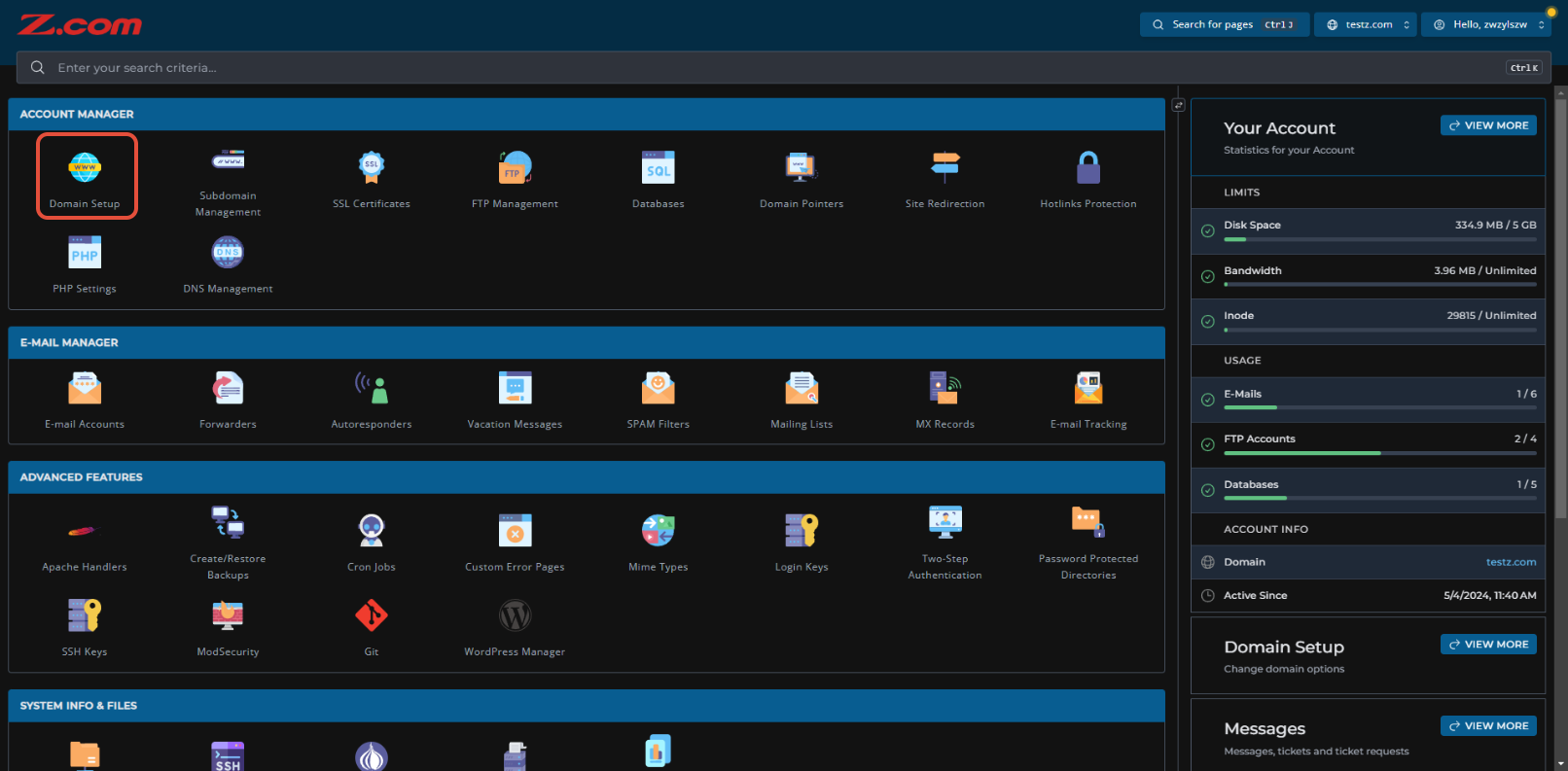Open Site Redirection

pos(945,181)
